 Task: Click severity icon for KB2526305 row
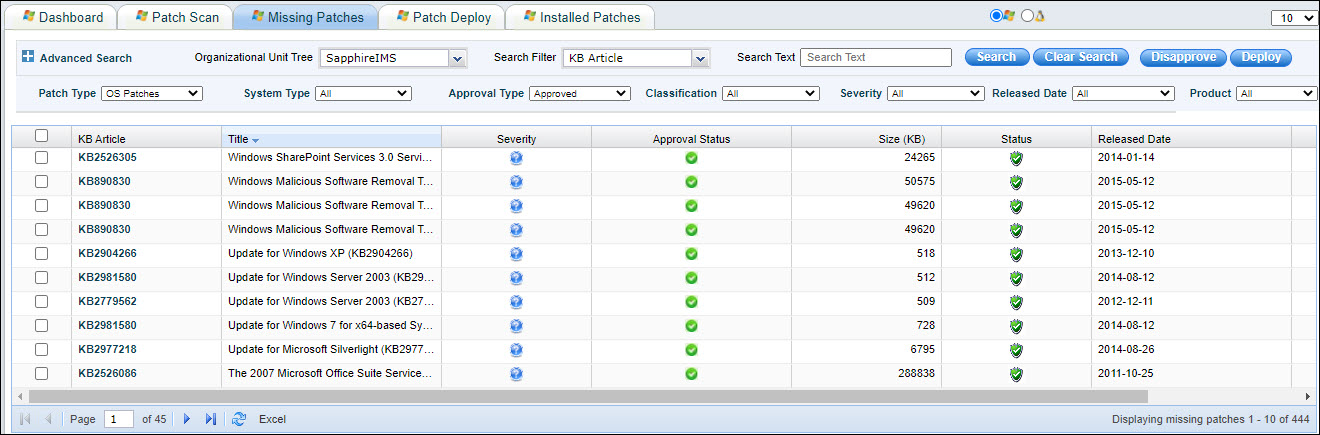tap(516, 157)
